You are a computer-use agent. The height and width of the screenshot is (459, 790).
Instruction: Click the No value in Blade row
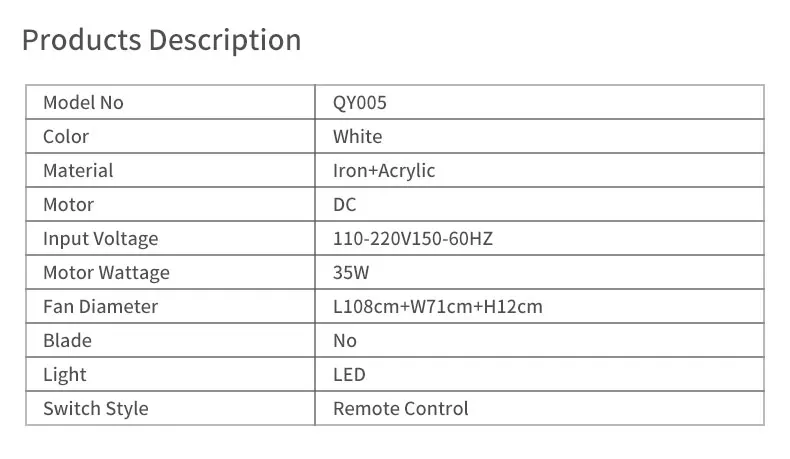[344, 340]
